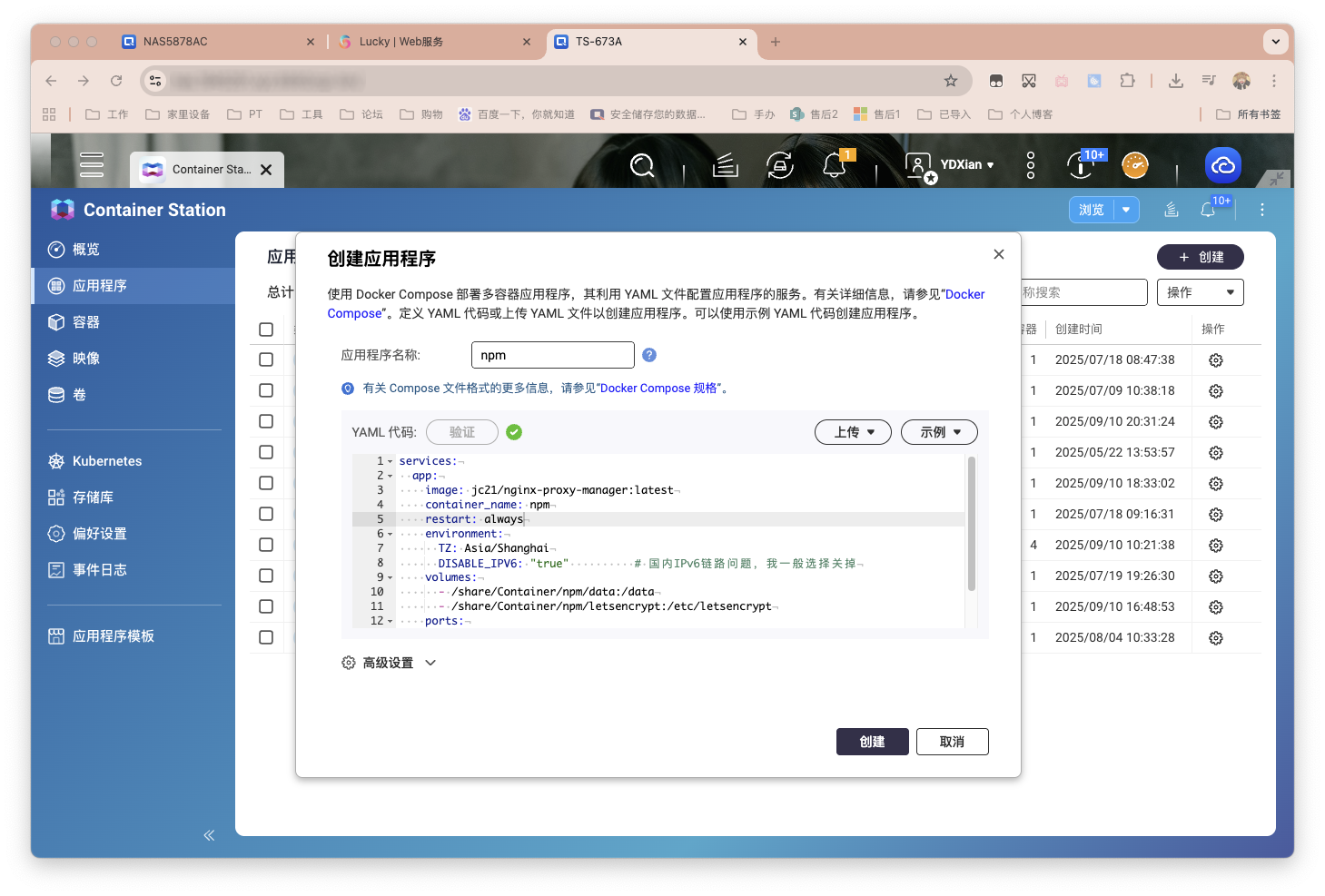The height and width of the screenshot is (896, 1325).
Task: Open QNAP desktop search magnifier
Action: click(x=643, y=165)
